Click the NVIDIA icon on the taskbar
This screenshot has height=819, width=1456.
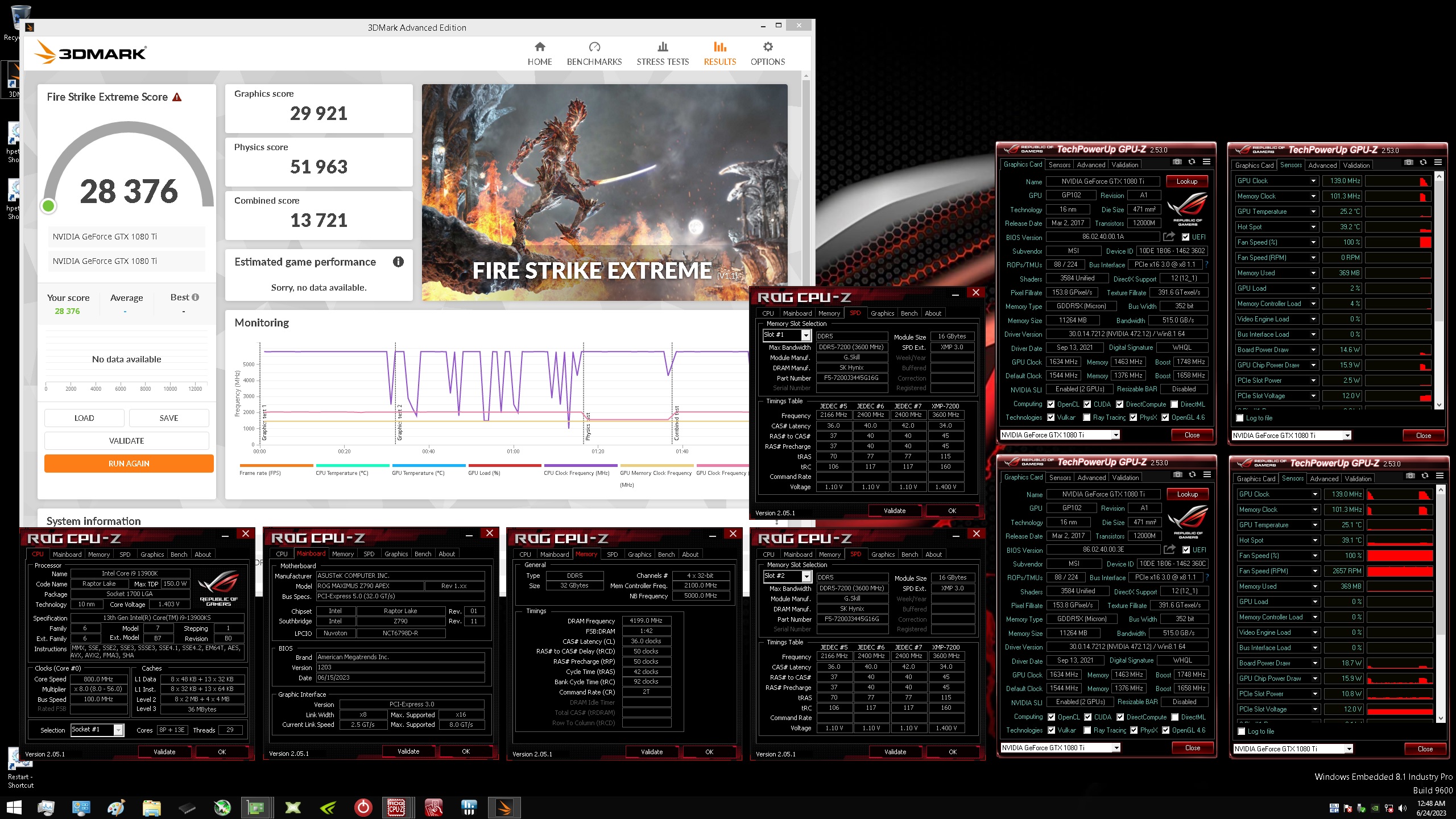coord(328,807)
